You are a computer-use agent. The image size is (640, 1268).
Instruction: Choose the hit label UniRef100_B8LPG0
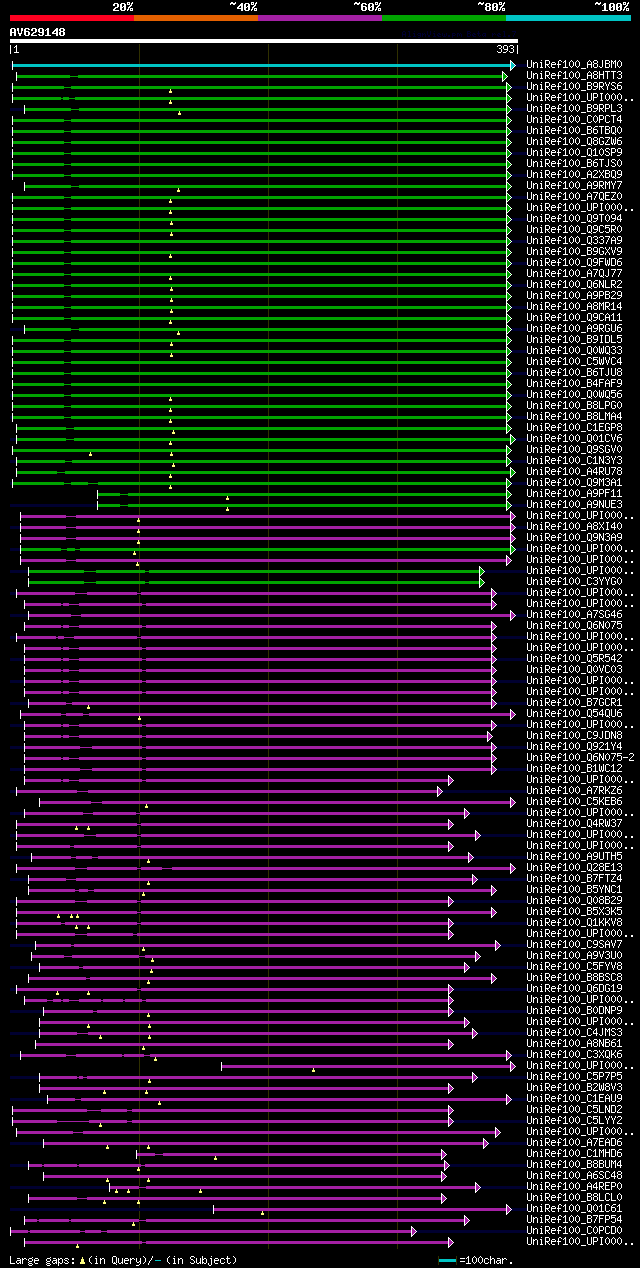coord(575,406)
